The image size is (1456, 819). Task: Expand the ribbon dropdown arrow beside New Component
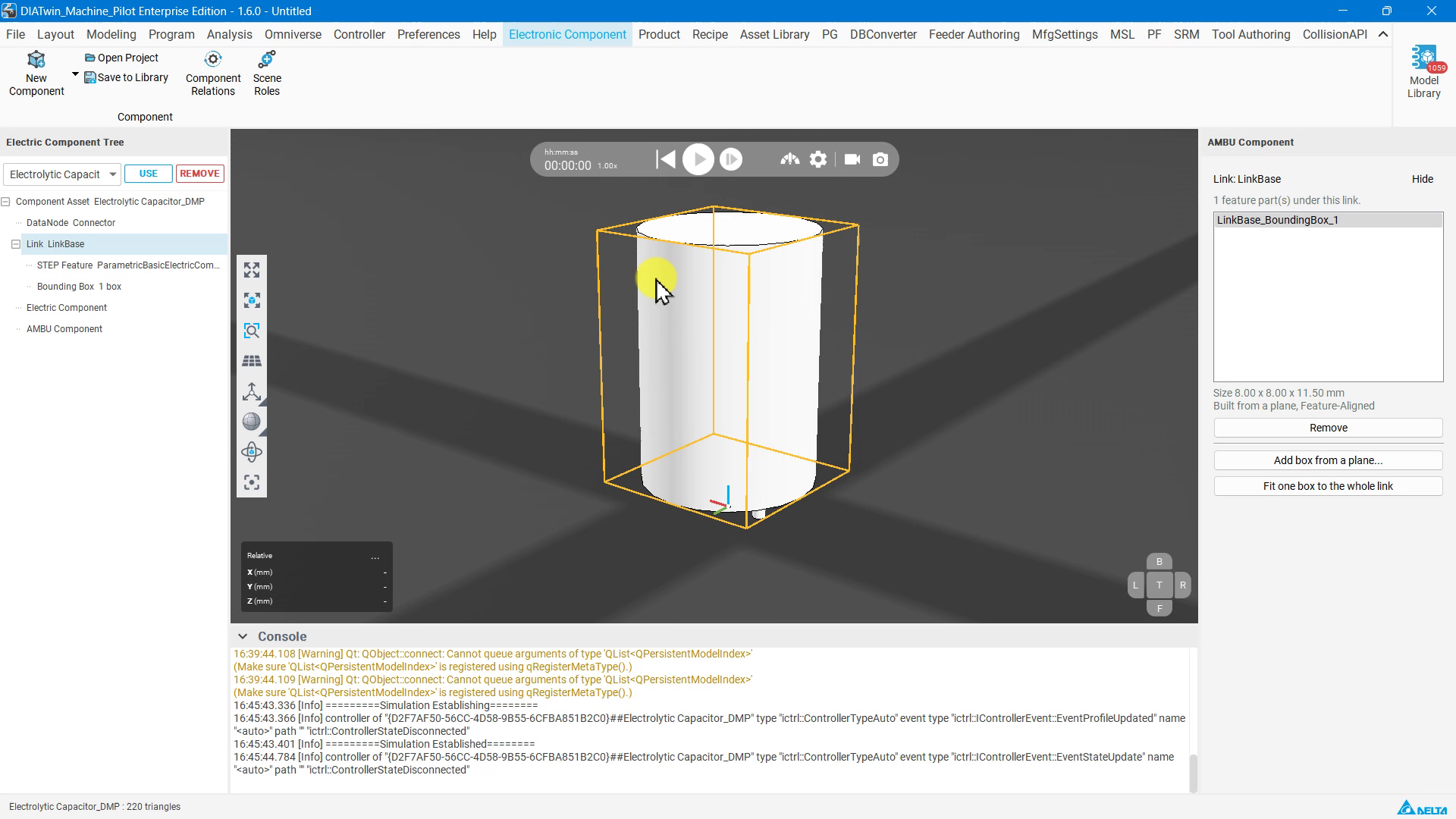75,74
